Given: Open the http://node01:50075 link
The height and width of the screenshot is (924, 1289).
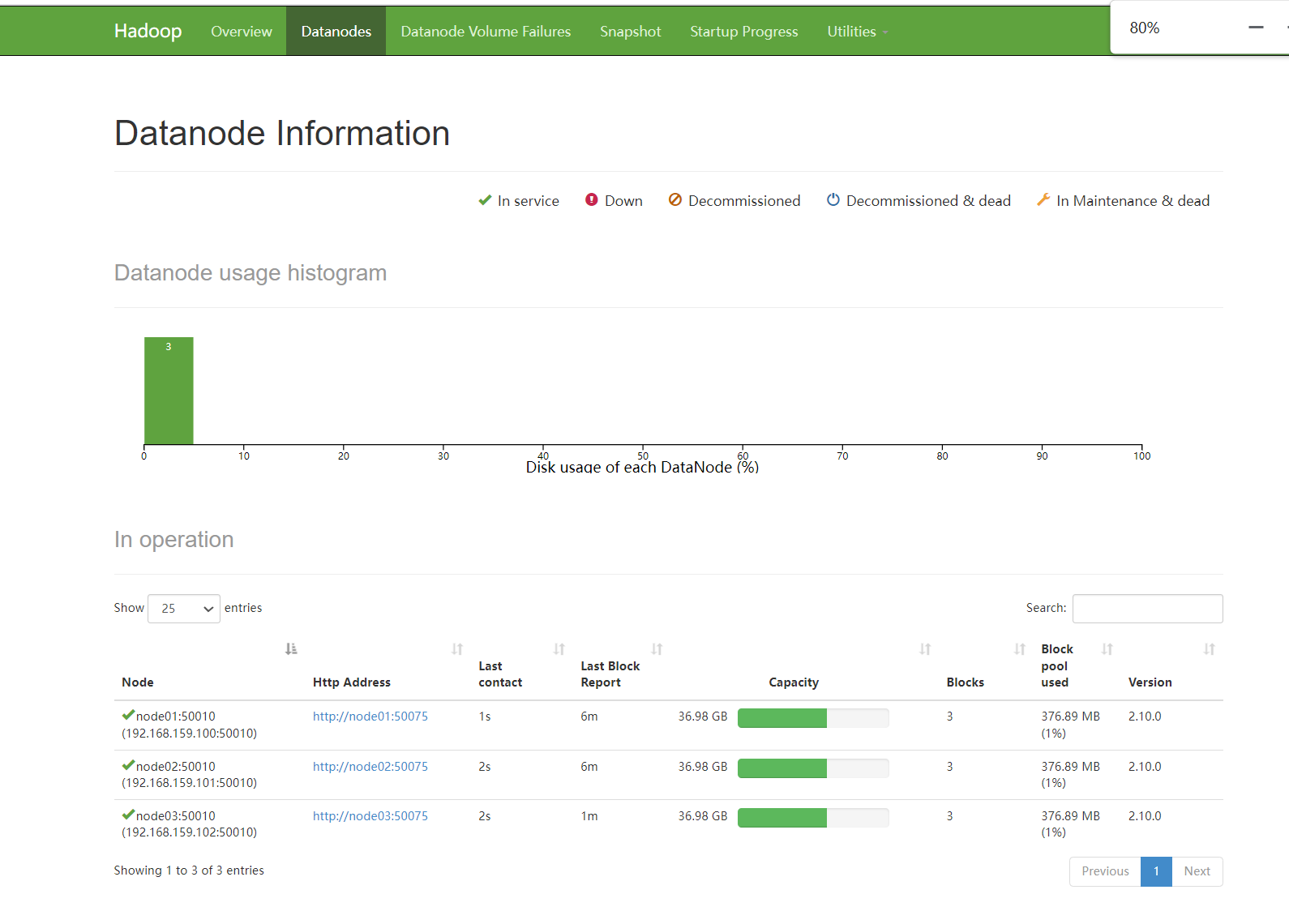Looking at the screenshot, I should point(370,717).
